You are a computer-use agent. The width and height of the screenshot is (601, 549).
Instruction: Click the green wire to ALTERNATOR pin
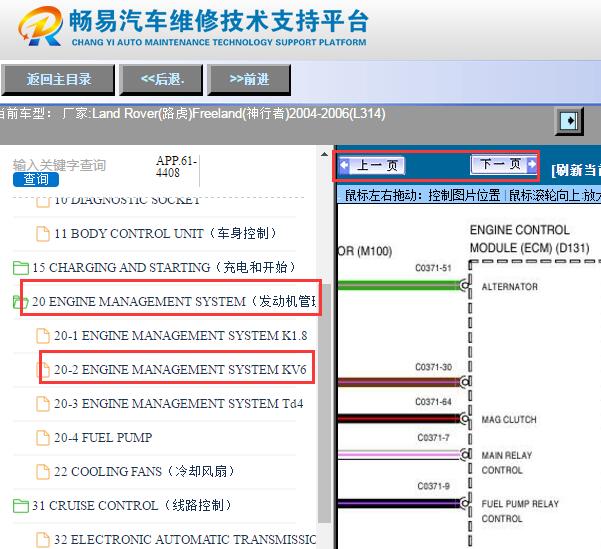399,285
